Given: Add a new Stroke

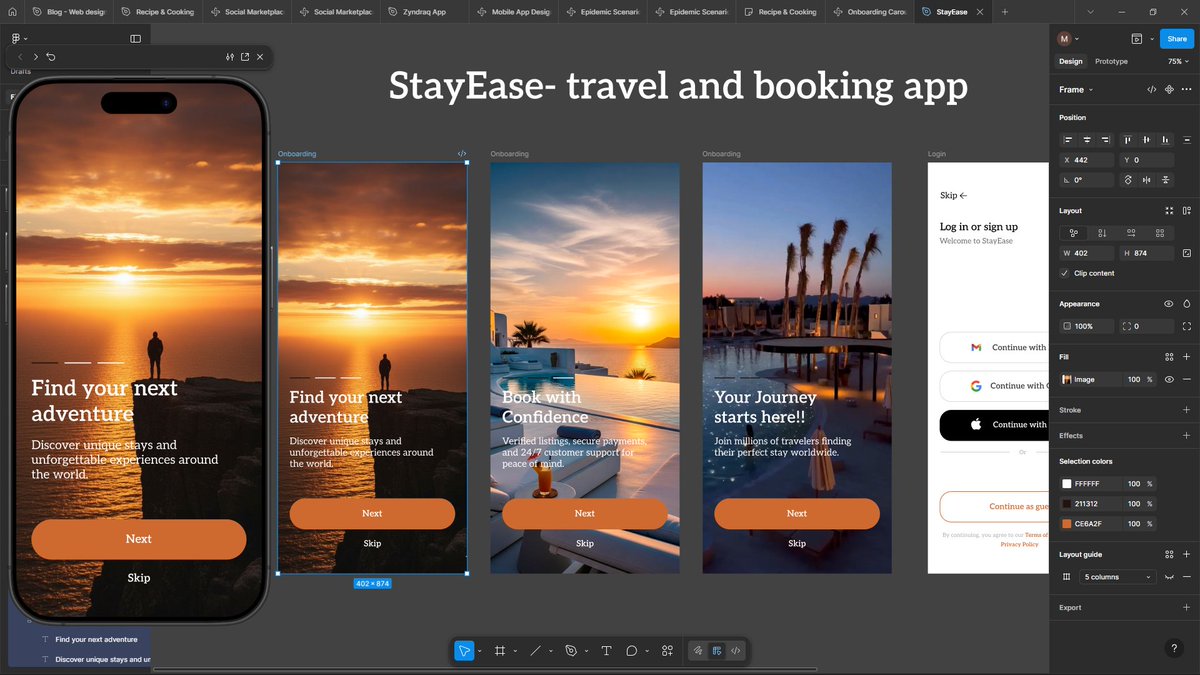Looking at the screenshot, I should [x=1186, y=410].
